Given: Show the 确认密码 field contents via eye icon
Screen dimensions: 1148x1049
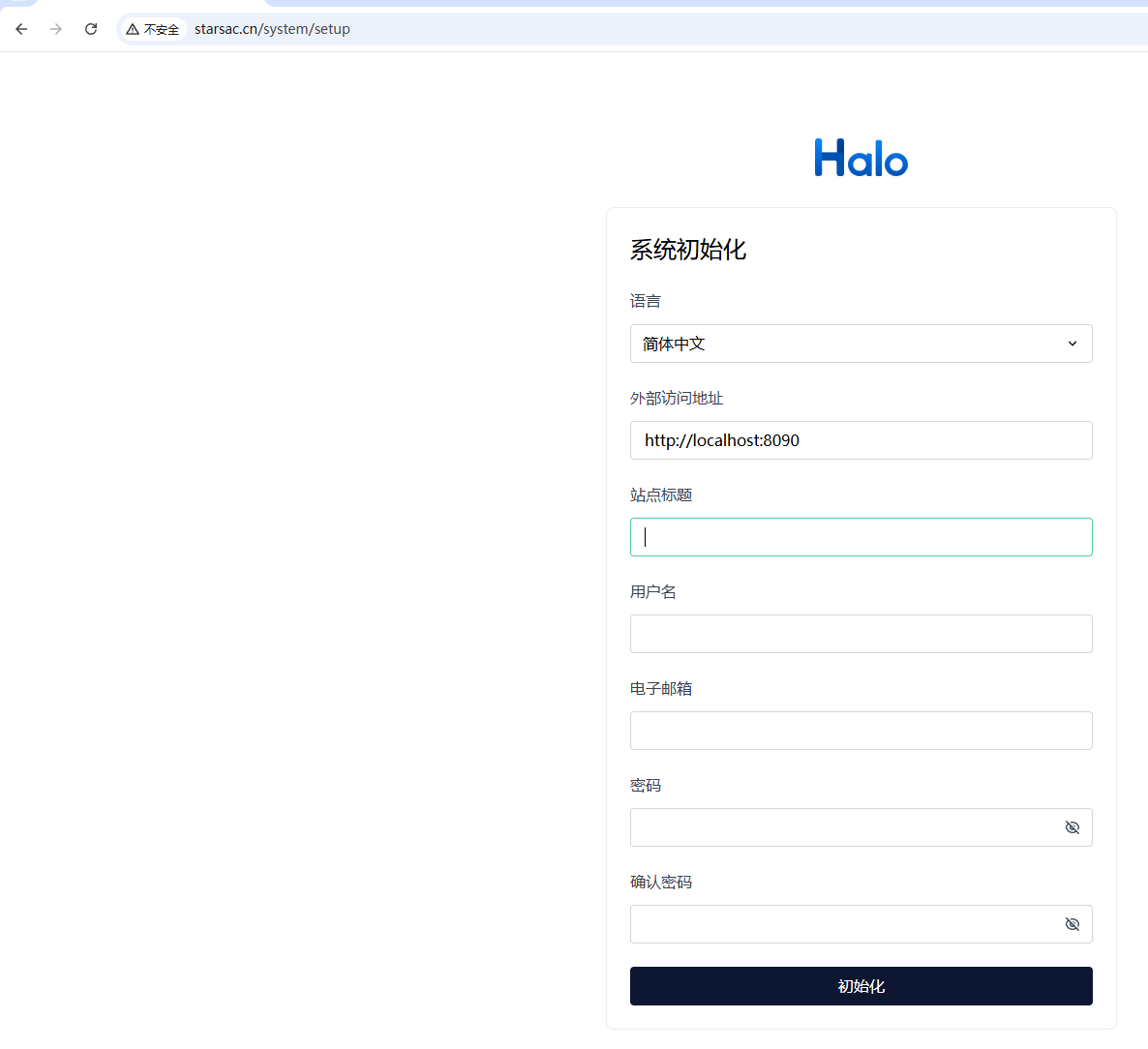Looking at the screenshot, I should 1072,924.
